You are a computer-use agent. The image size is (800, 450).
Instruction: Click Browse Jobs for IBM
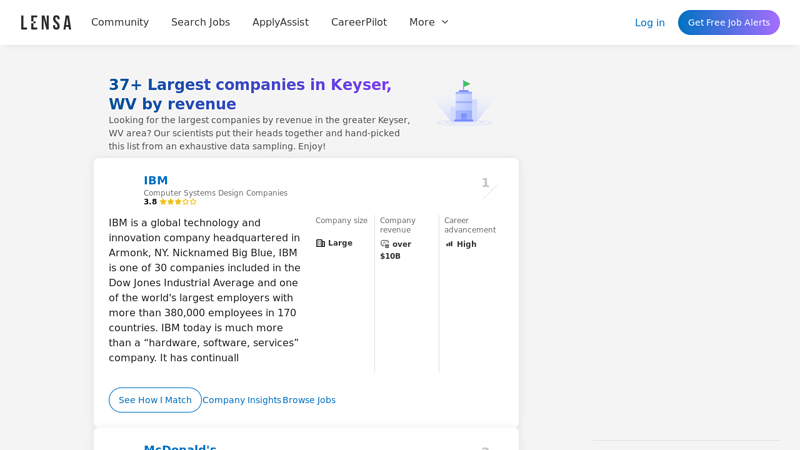[x=309, y=400]
